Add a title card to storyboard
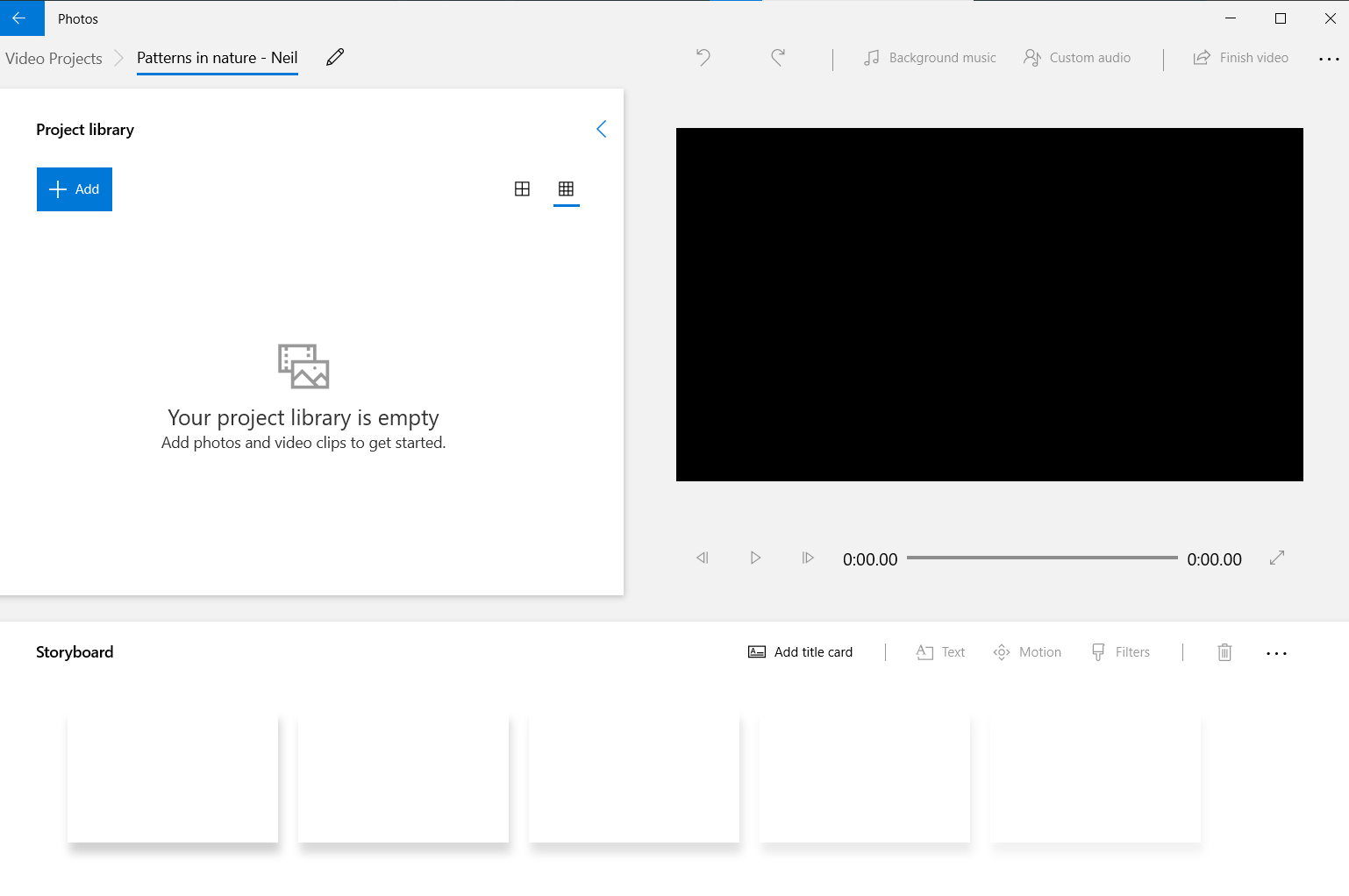This screenshot has width=1349, height=896. tap(800, 652)
